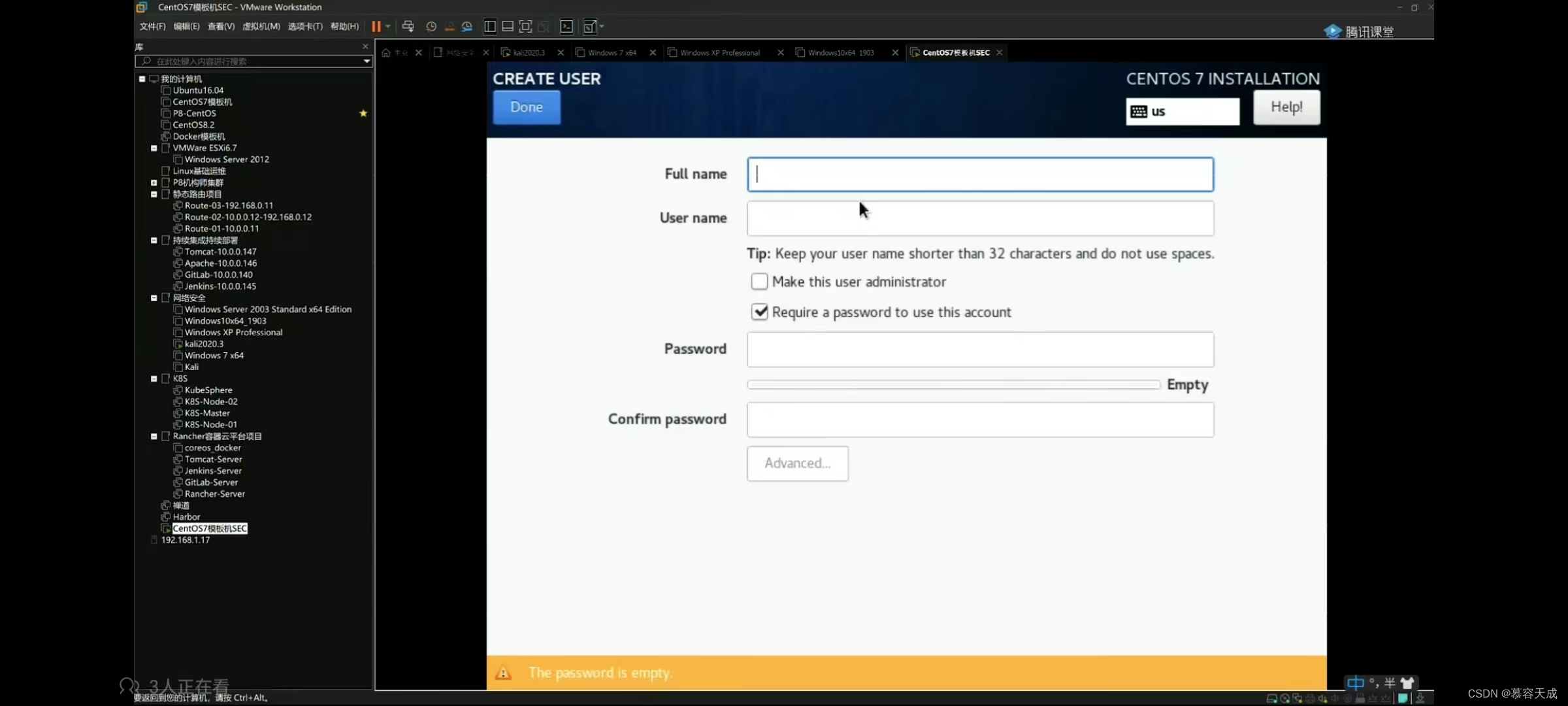Click the send Ctrl+Alt+Del toolbar icon
Screen dimensions: 1568x706
[408, 27]
